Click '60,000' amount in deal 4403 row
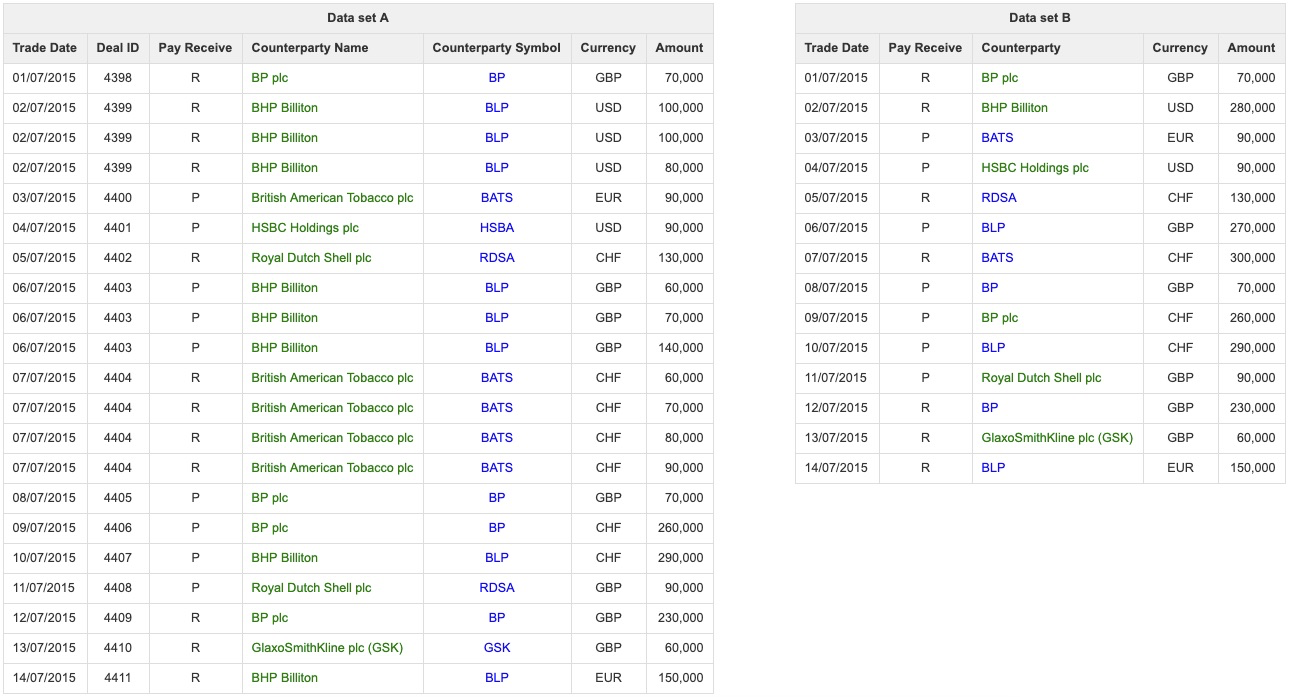Viewport: 1291px width, 697px height. click(x=684, y=288)
